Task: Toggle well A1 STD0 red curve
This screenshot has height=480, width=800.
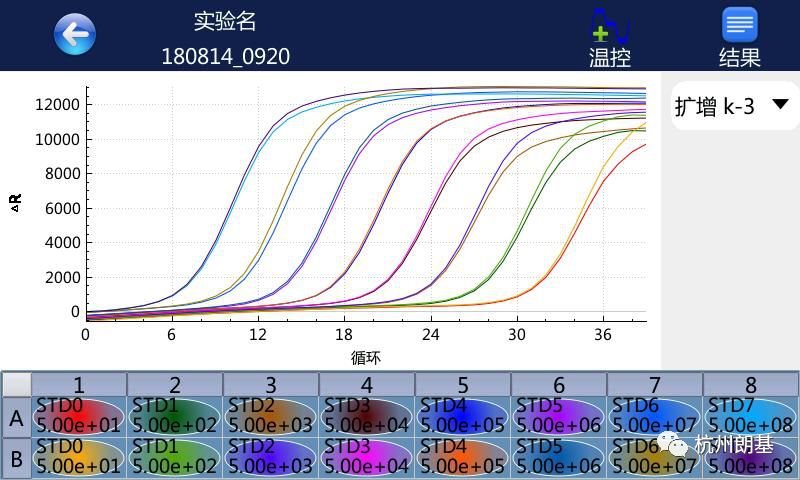Action: pos(79,417)
